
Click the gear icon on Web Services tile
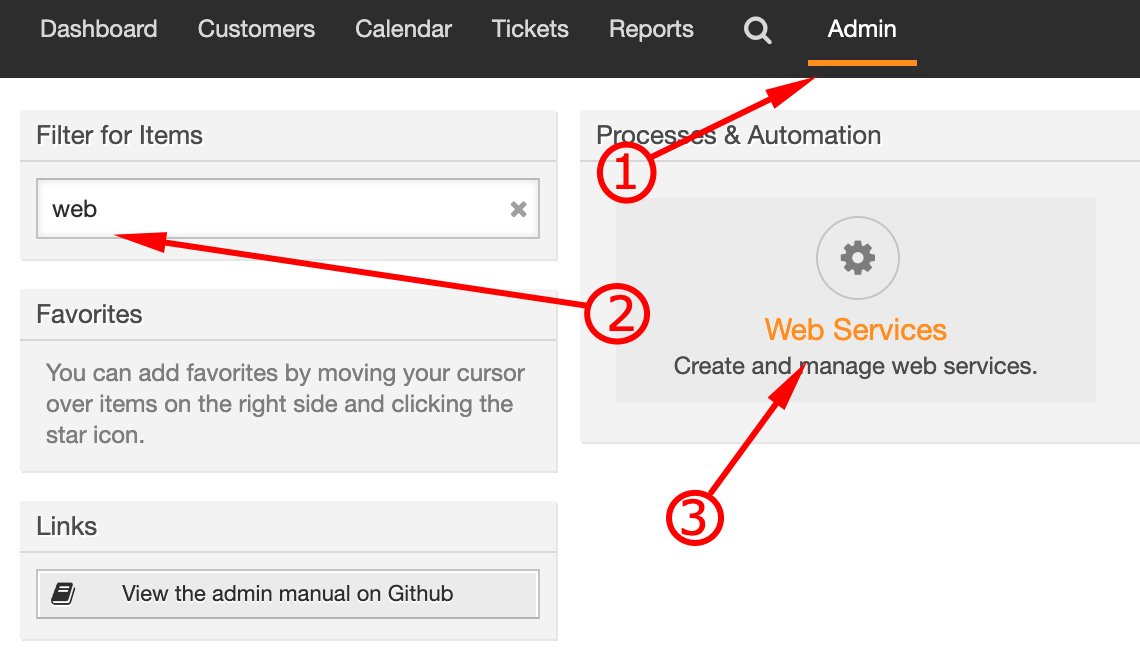click(x=857, y=257)
